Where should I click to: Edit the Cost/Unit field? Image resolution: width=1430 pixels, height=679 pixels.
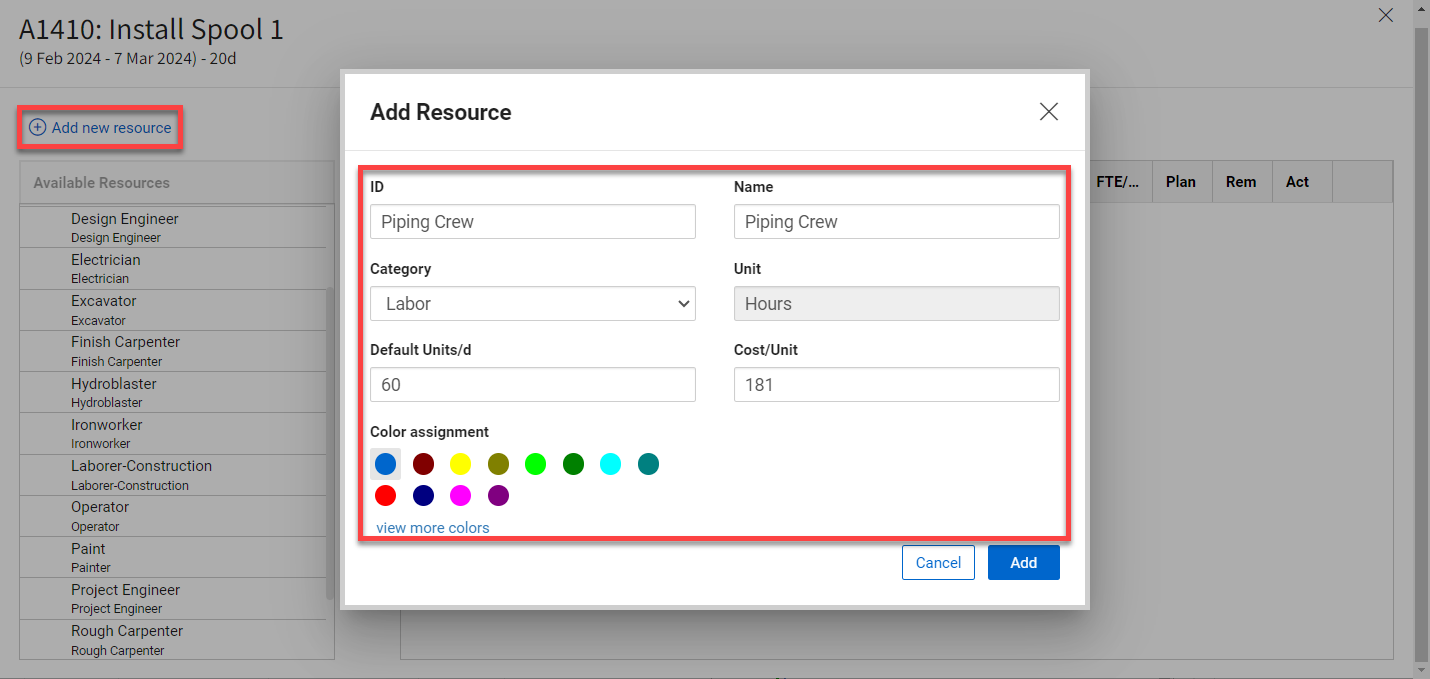896,385
